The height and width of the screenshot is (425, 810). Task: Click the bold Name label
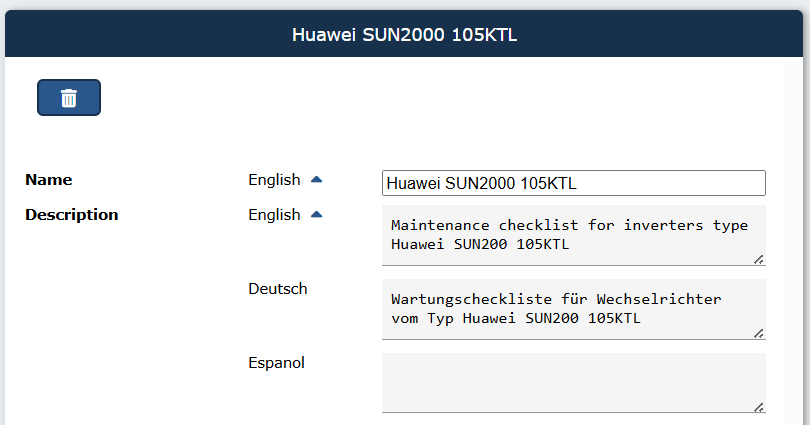click(x=49, y=180)
